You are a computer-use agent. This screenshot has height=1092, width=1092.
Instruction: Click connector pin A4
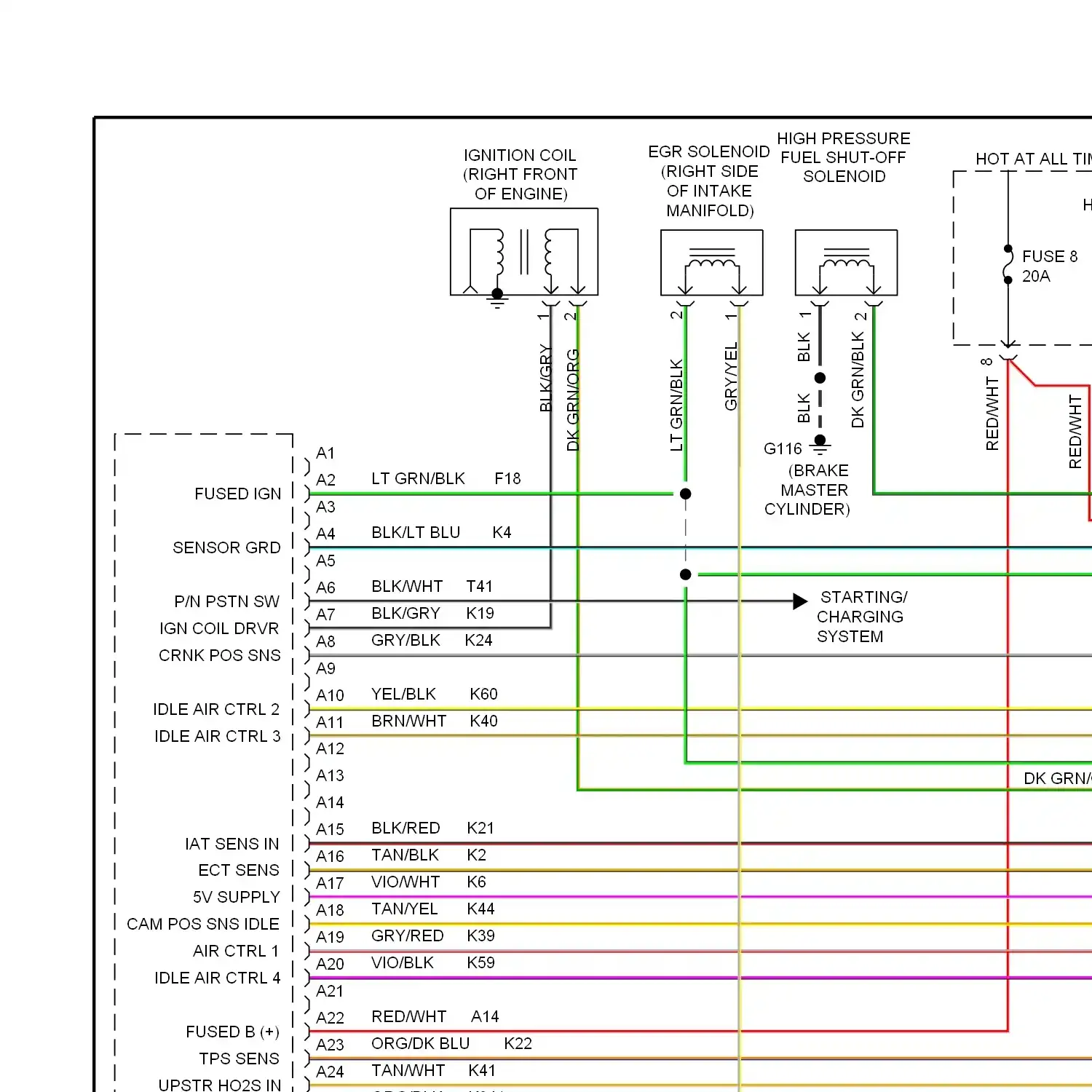pos(325,534)
